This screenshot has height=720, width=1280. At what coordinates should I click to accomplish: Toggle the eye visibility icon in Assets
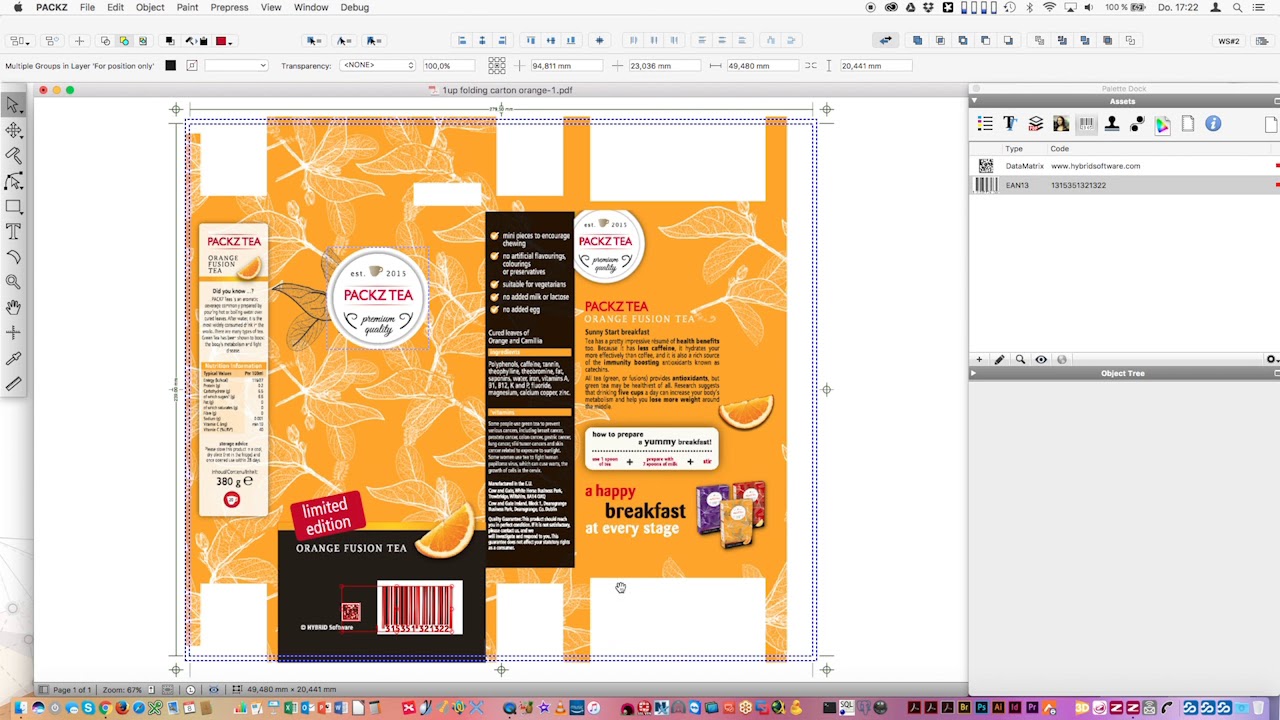1041,360
